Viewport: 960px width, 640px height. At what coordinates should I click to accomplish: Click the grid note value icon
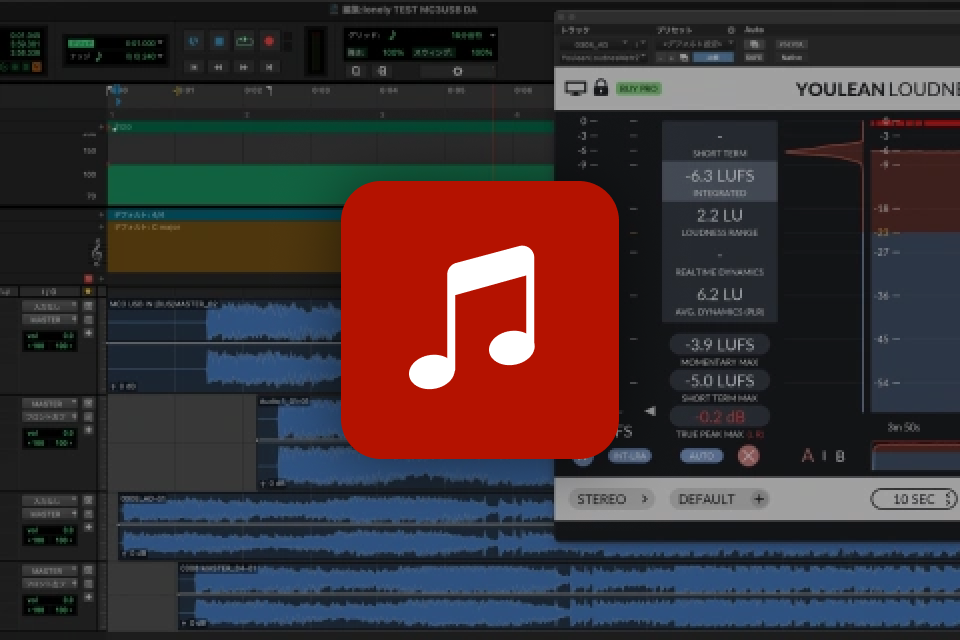(x=392, y=35)
